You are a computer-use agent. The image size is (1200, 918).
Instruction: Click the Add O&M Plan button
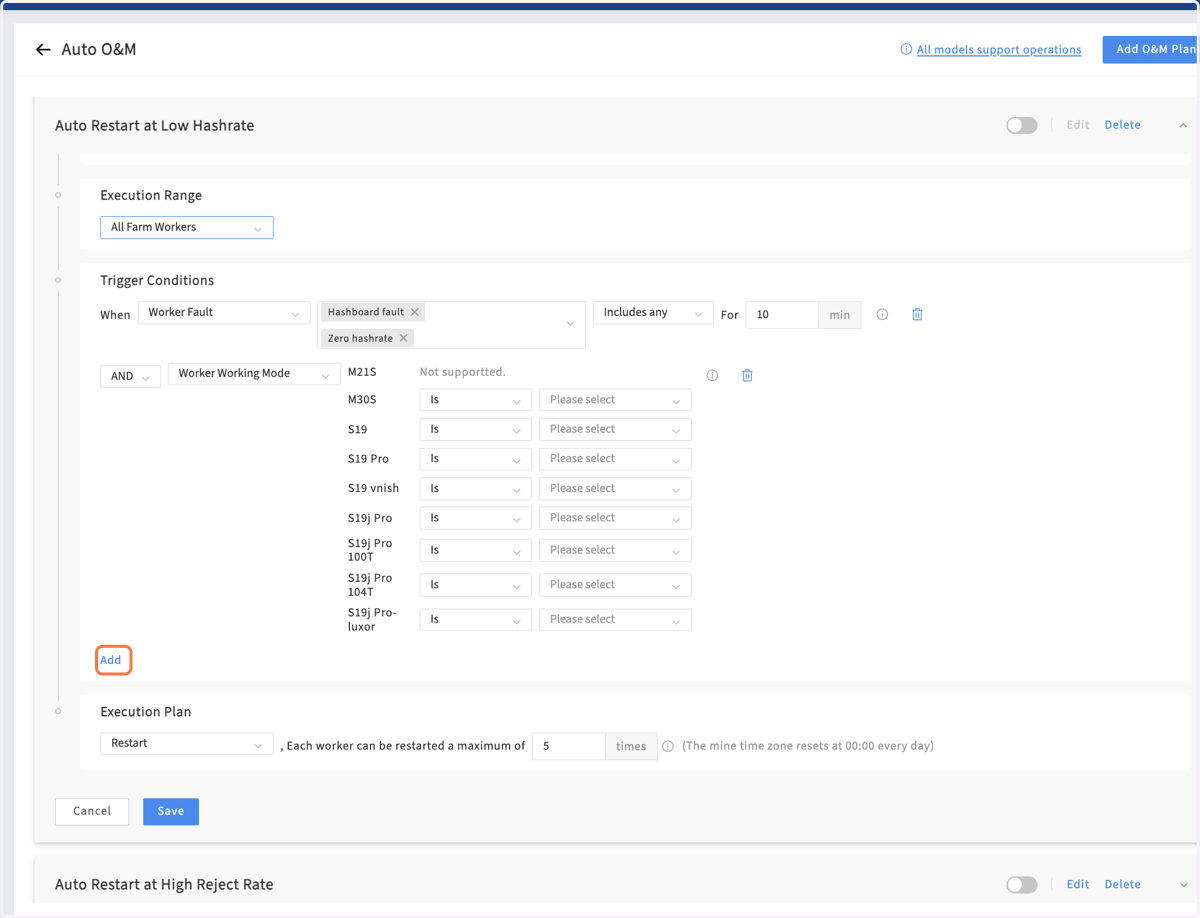[1150, 49]
